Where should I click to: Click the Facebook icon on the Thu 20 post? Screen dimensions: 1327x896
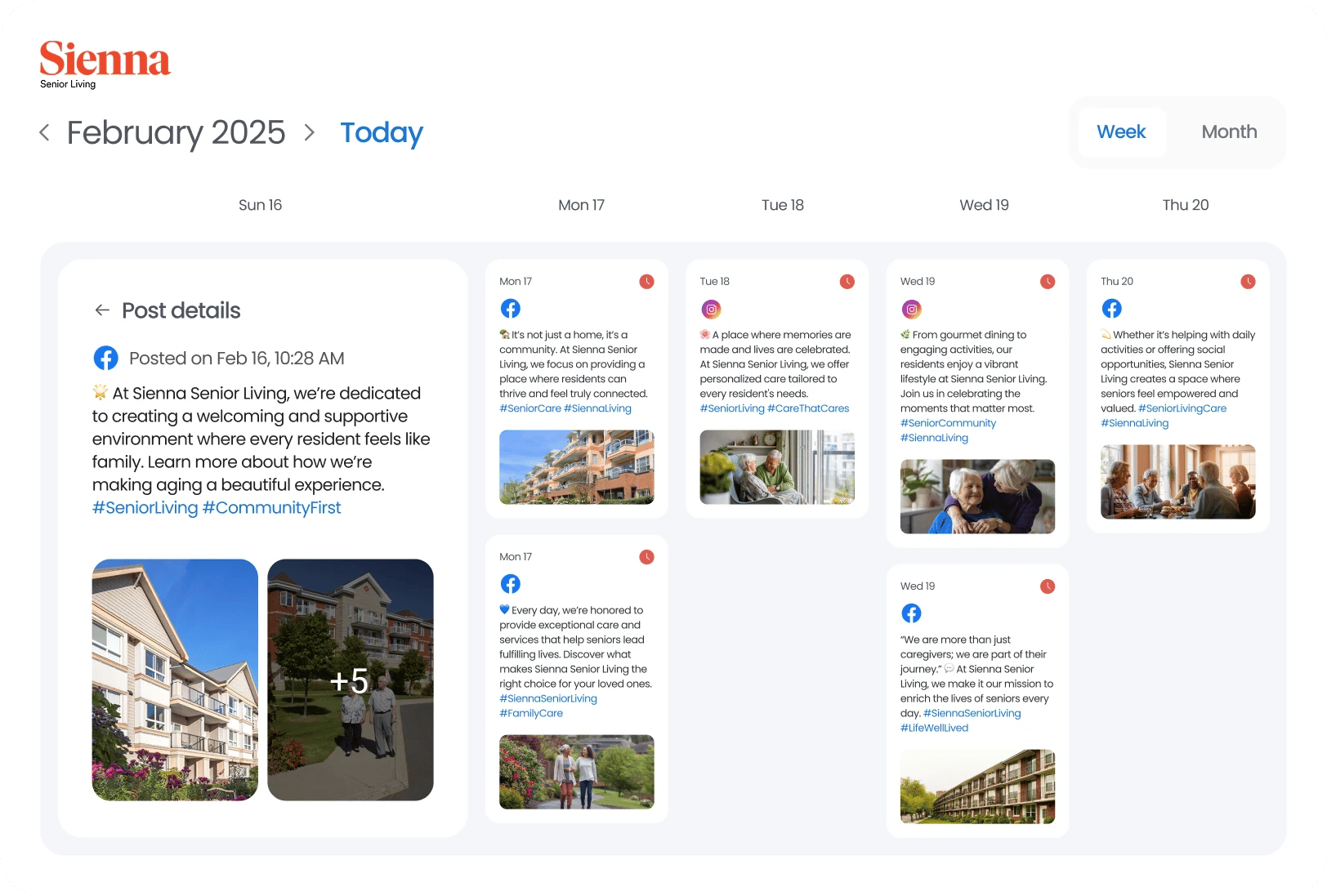tap(1111, 309)
